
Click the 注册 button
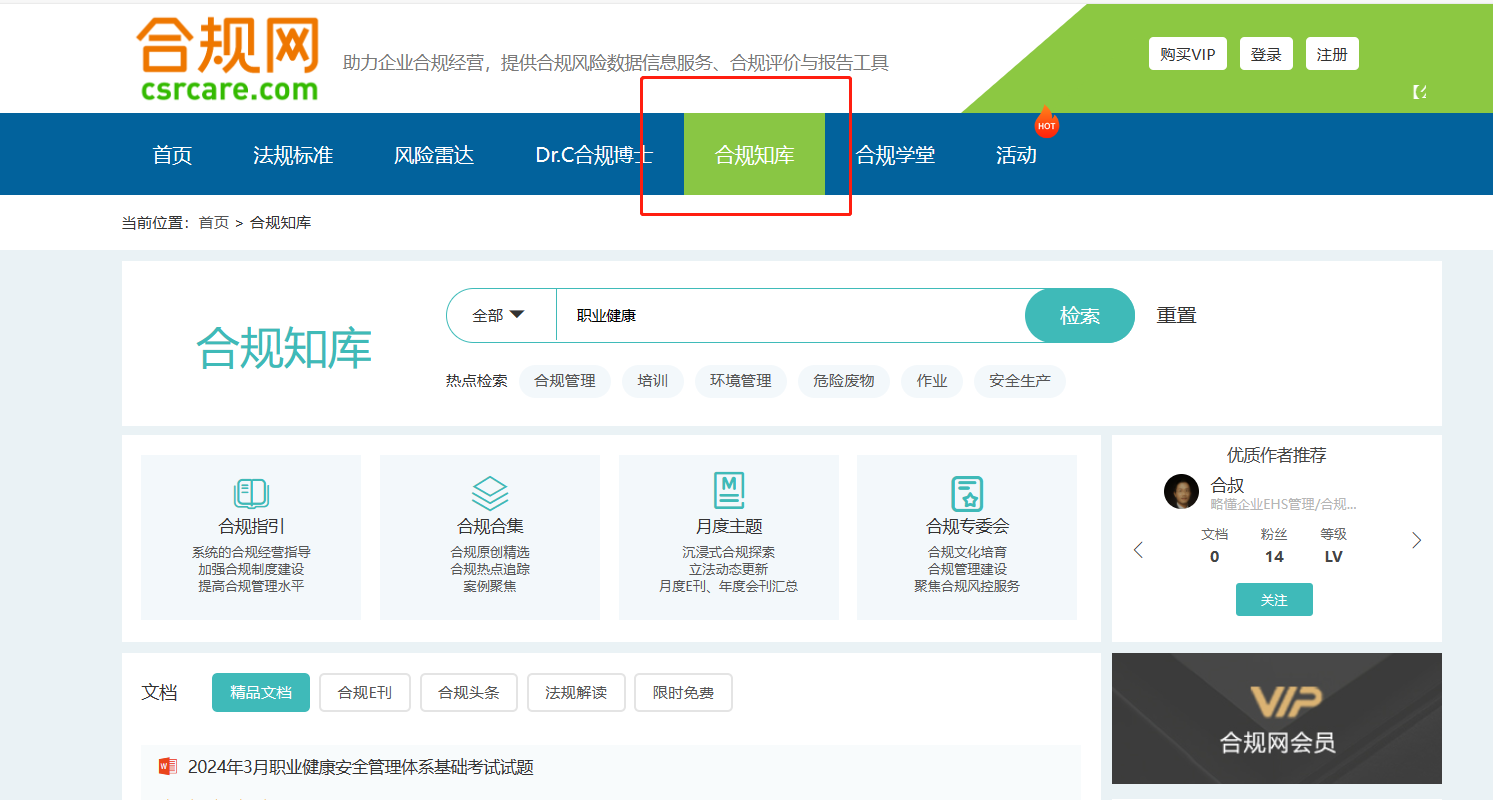pyautogui.click(x=1332, y=54)
